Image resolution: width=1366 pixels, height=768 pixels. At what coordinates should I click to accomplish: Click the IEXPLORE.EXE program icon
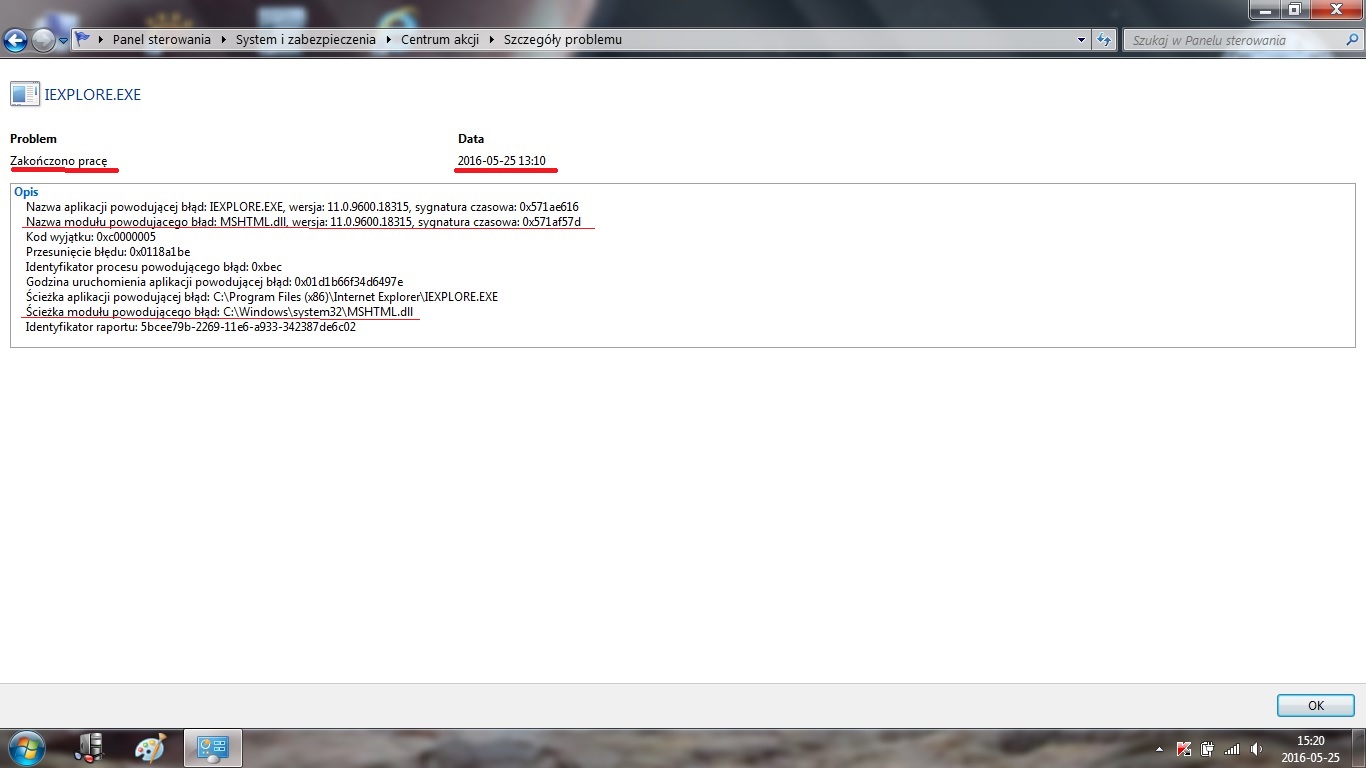(x=24, y=94)
